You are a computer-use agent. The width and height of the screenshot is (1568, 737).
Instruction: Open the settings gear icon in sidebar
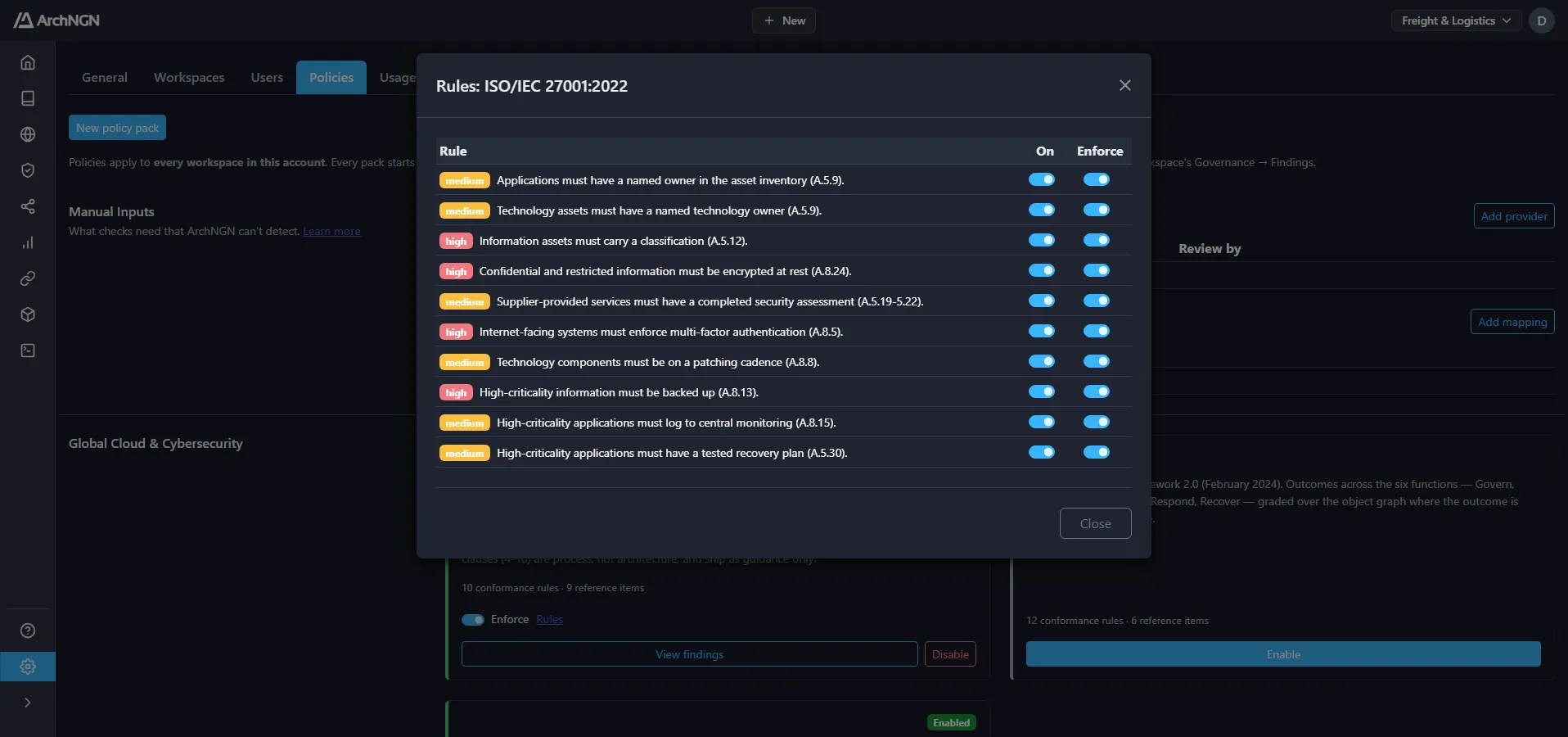pyautogui.click(x=28, y=667)
